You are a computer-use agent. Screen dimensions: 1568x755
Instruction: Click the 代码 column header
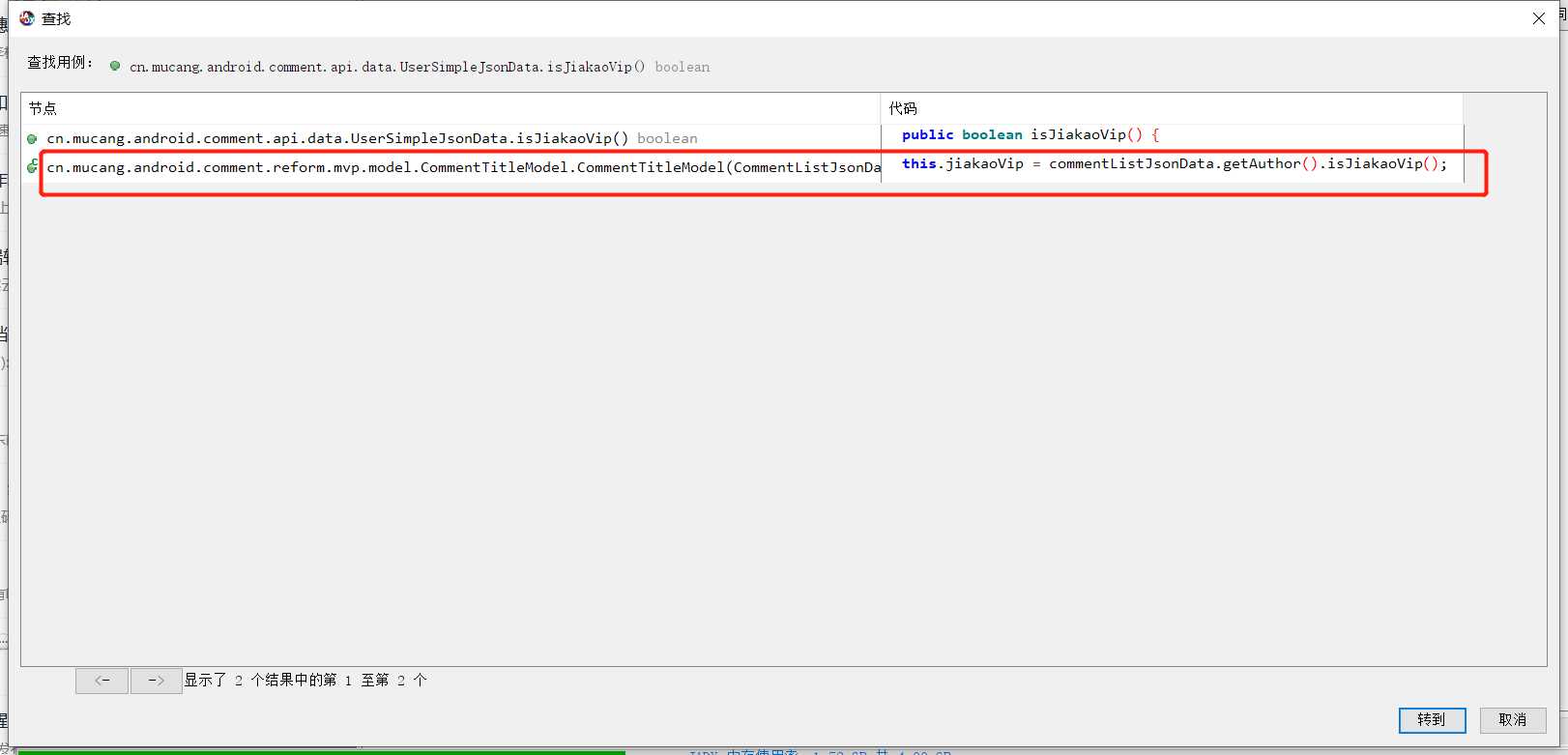coord(1172,108)
